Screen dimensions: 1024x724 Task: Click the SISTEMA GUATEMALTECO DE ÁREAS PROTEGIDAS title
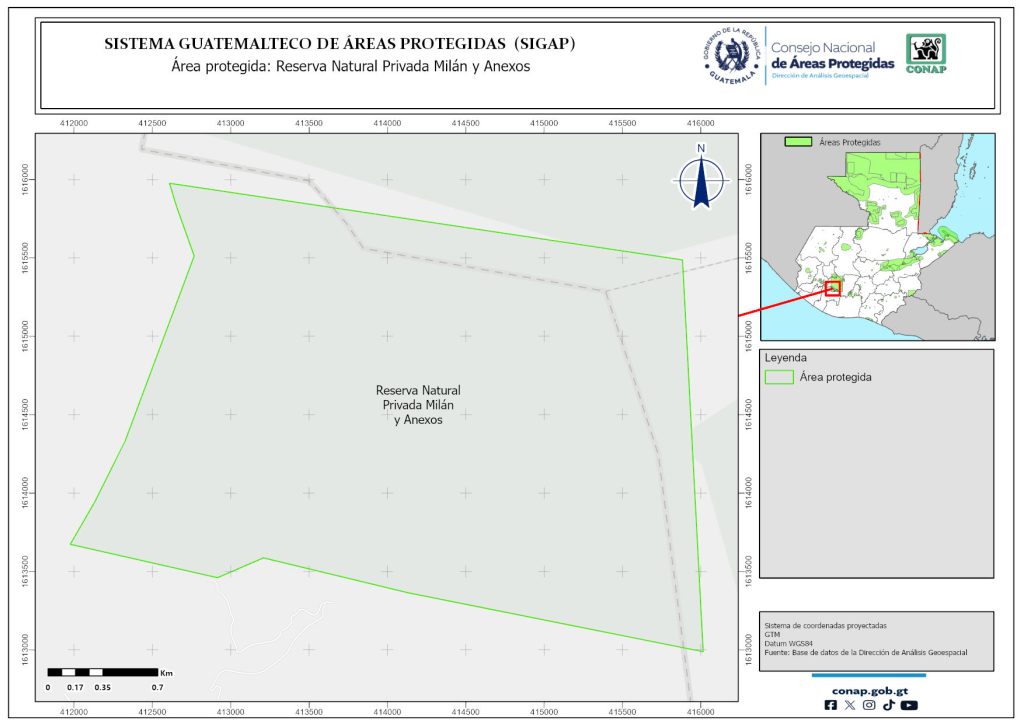pos(339,45)
